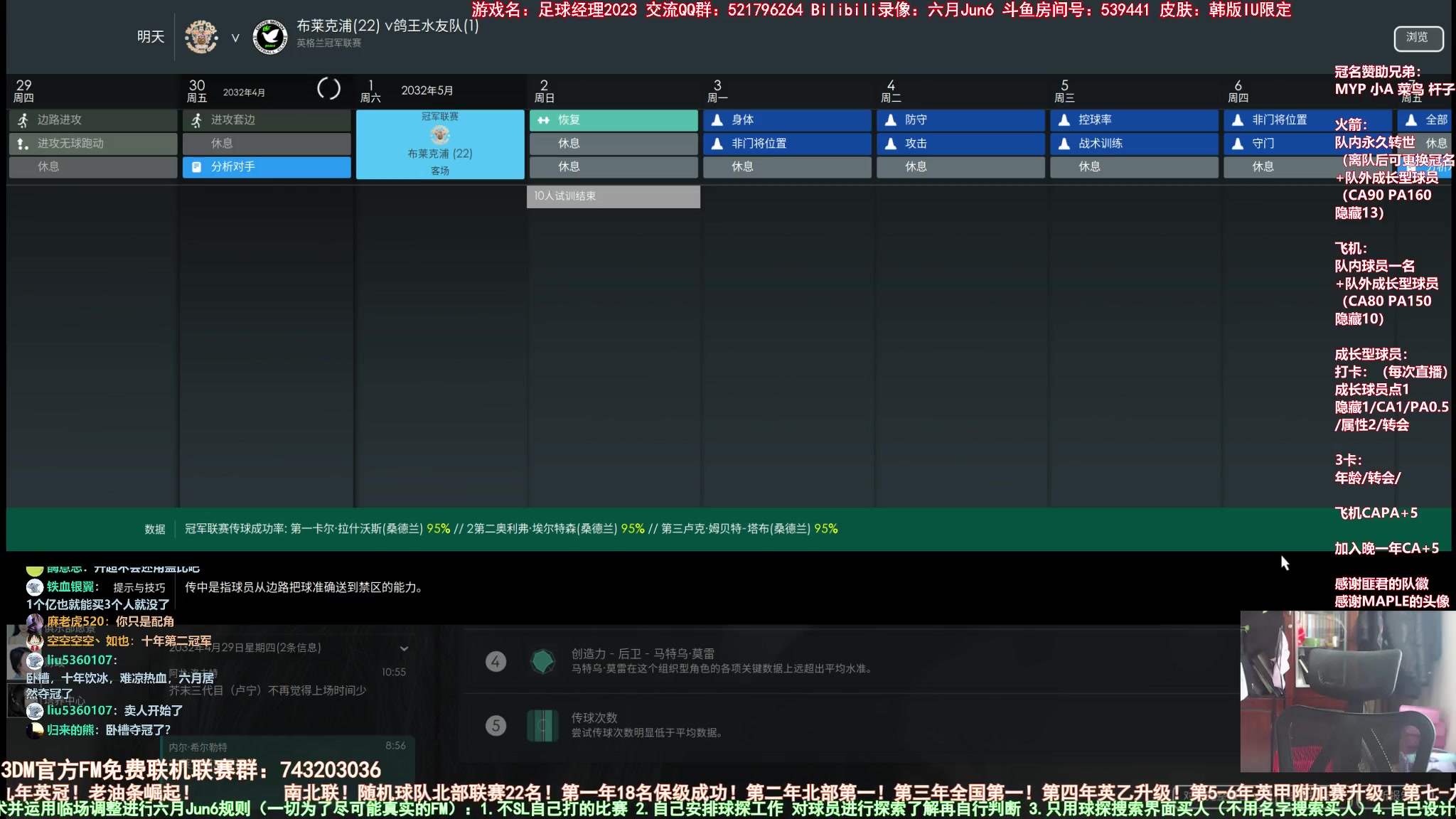The width and height of the screenshot is (1456, 819).
Task: Click the icon on 进攻无球跑动 session
Action: pyautogui.click(x=23, y=144)
